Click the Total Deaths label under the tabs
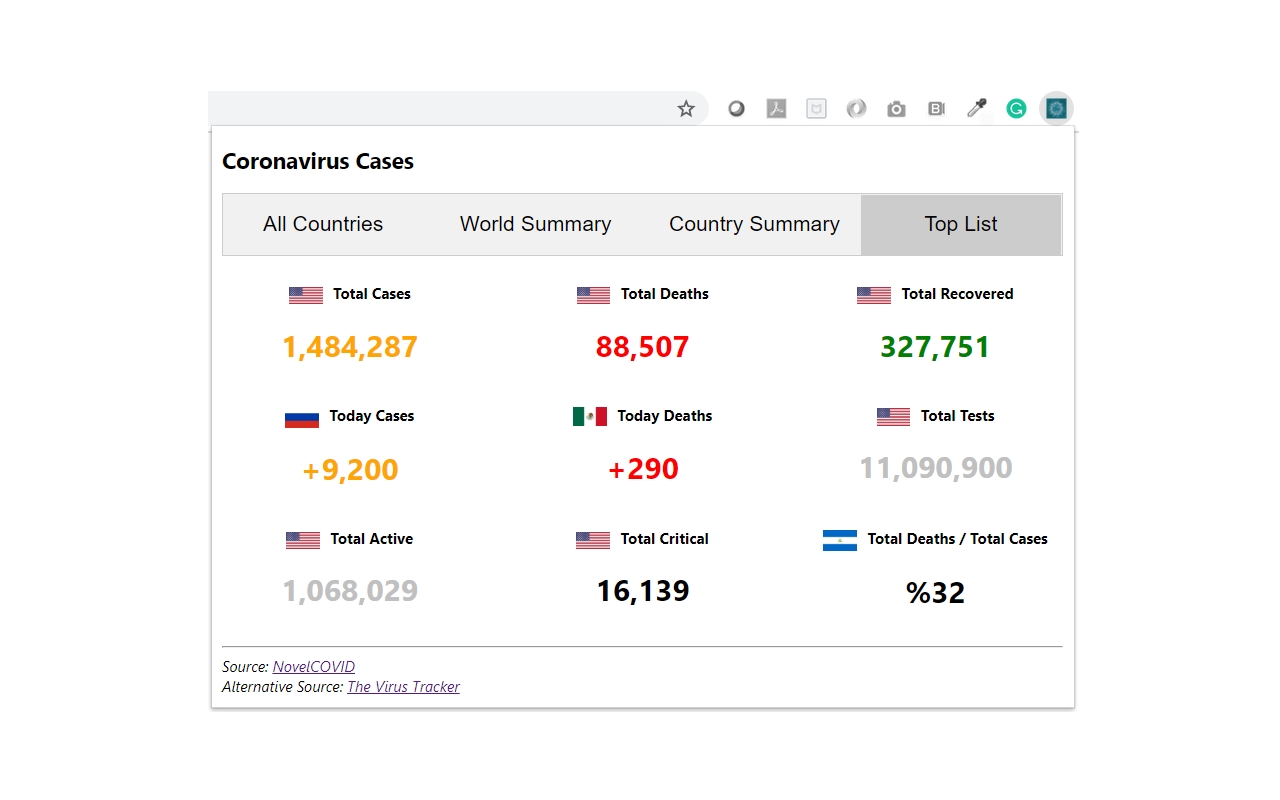This screenshot has height=800, width=1280. (x=665, y=294)
